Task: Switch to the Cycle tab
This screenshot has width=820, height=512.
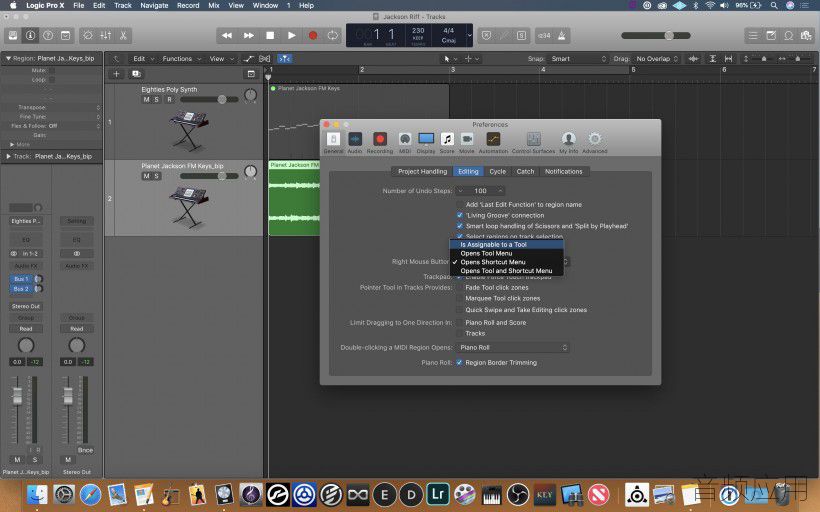Action: tap(497, 172)
